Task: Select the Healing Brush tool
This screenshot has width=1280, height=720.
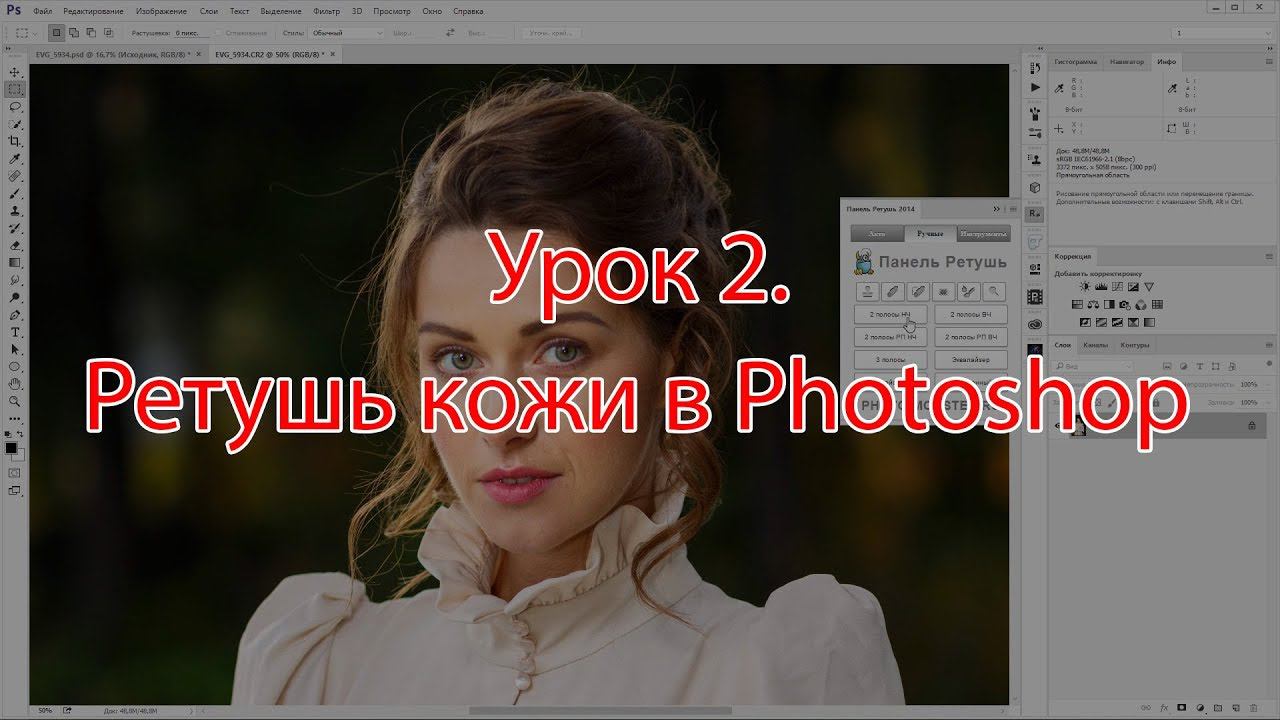Action: 15,176
